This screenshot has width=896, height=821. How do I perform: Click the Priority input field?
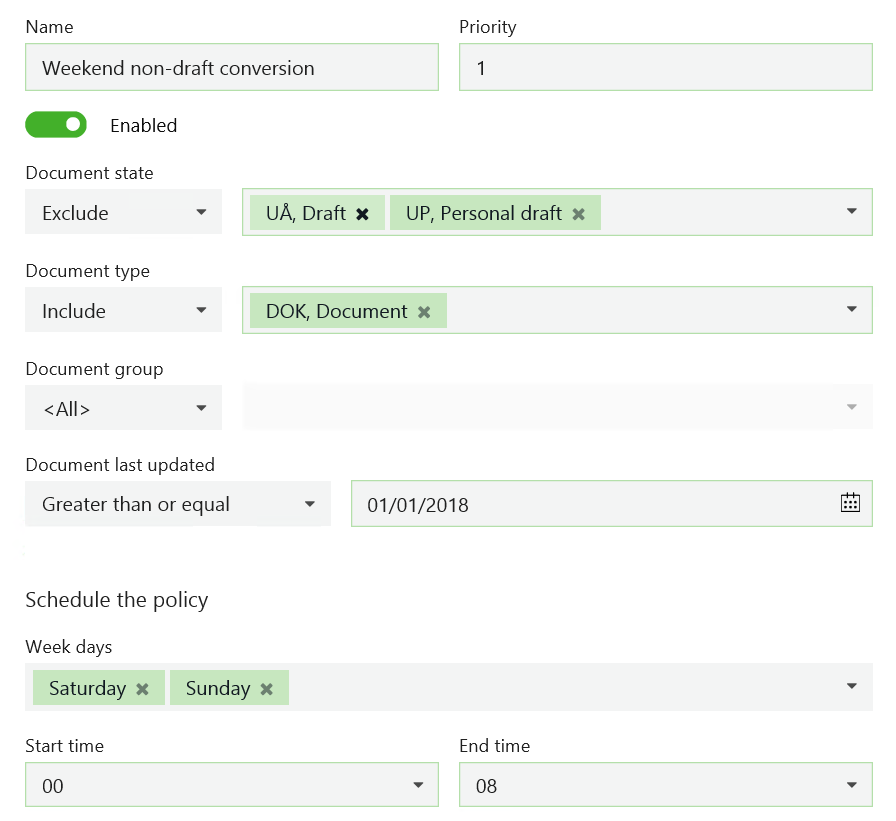point(665,68)
